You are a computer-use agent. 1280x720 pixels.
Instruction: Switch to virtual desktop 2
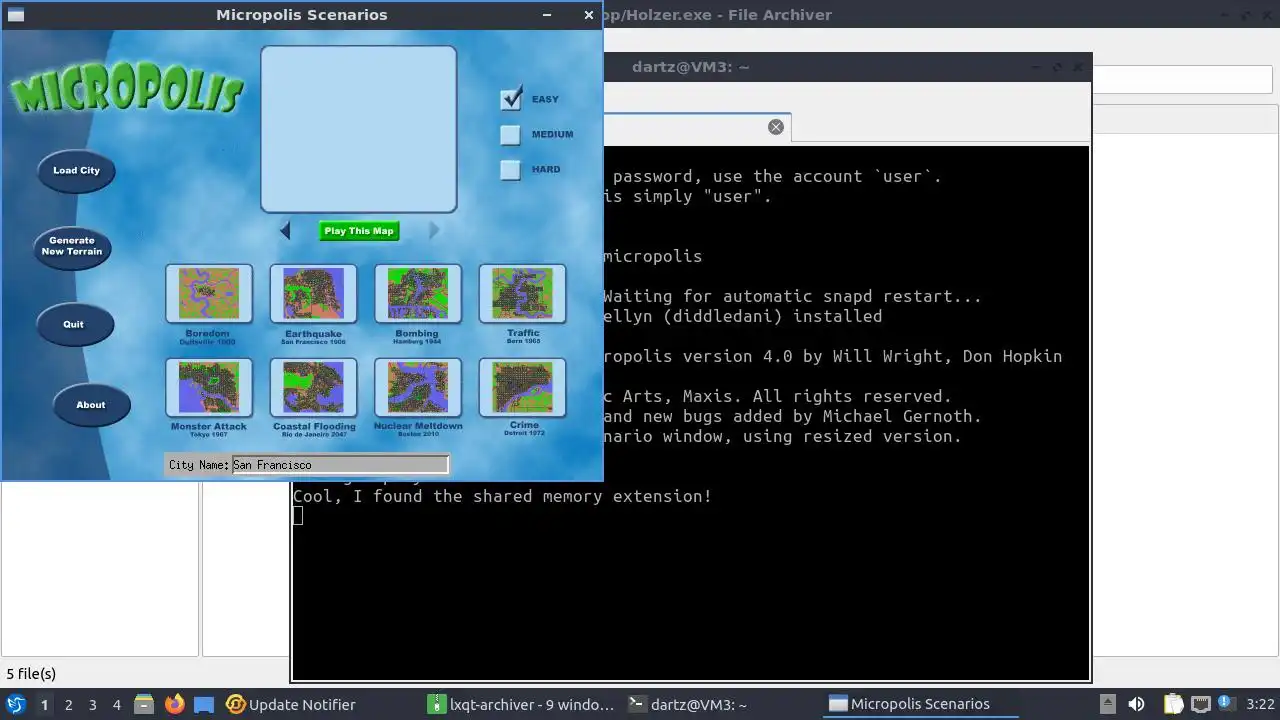(68, 705)
